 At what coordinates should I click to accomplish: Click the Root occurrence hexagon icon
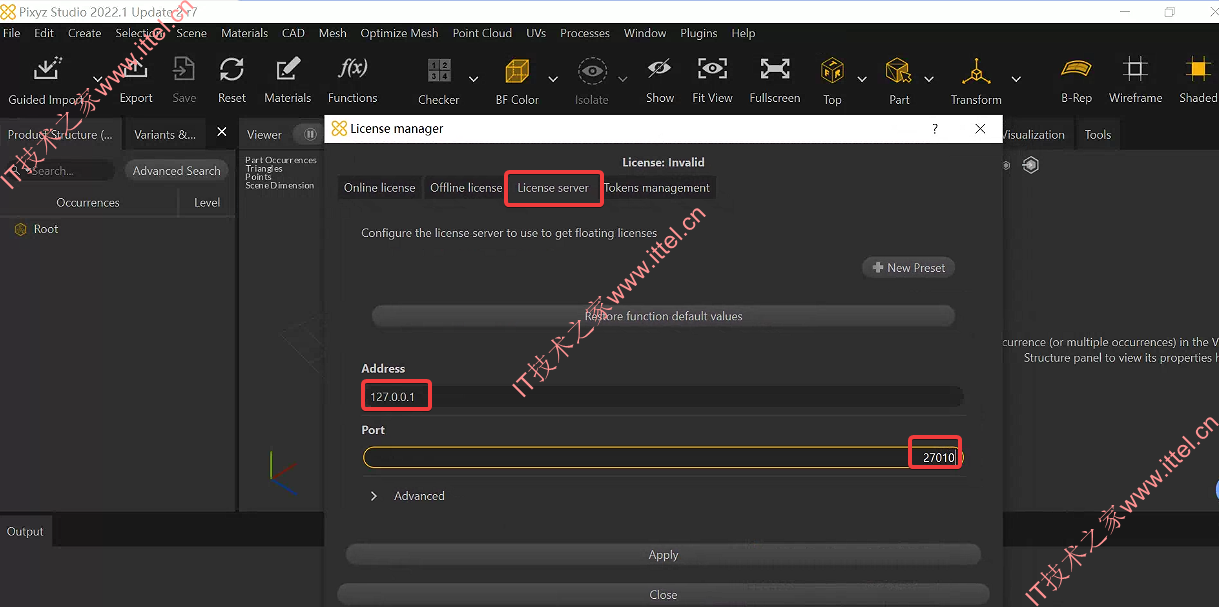(x=20, y=229)
